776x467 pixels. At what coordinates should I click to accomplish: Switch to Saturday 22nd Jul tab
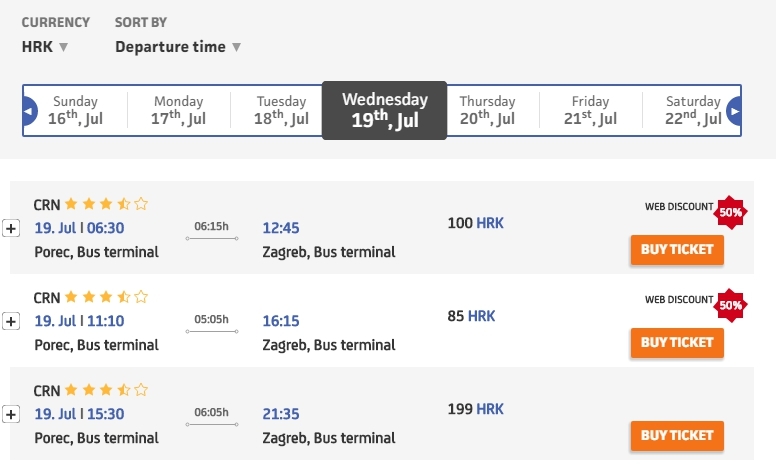[693, 110]
